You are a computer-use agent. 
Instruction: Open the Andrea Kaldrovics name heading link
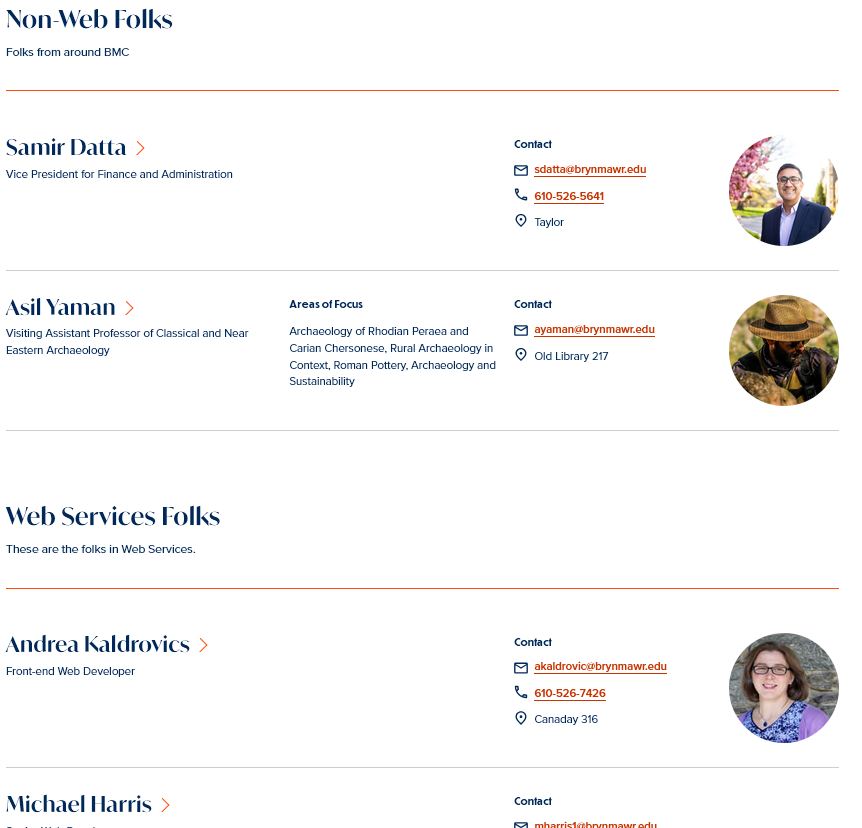[x=97, y=644]
